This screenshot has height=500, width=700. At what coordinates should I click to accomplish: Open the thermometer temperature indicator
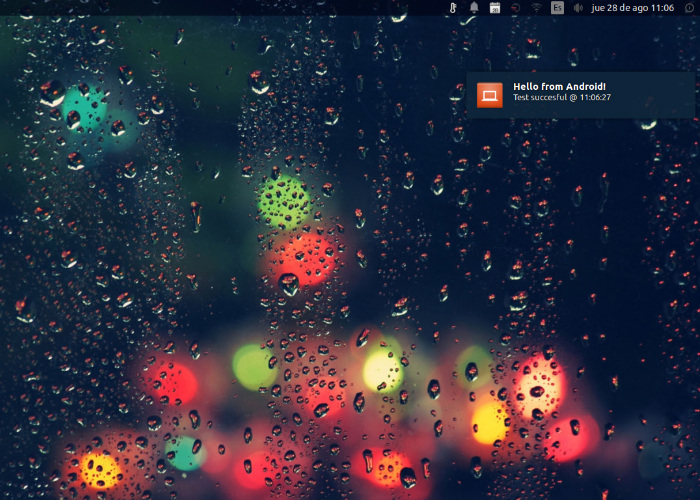coord(453,8)
